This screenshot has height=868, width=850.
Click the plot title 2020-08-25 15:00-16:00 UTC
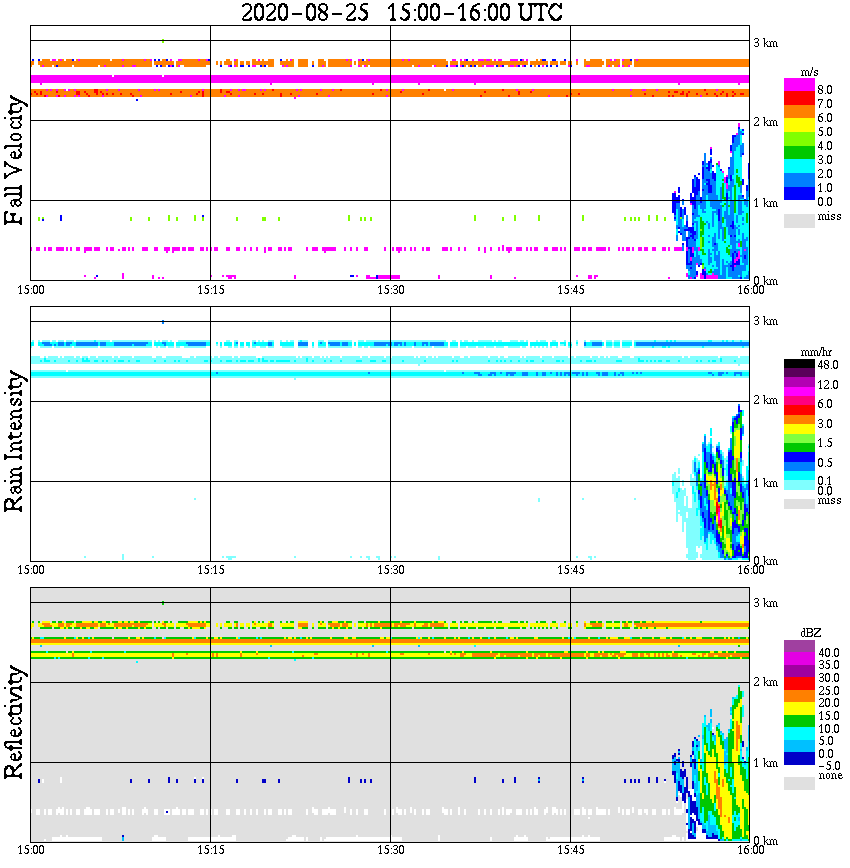(x=401, y=12)
